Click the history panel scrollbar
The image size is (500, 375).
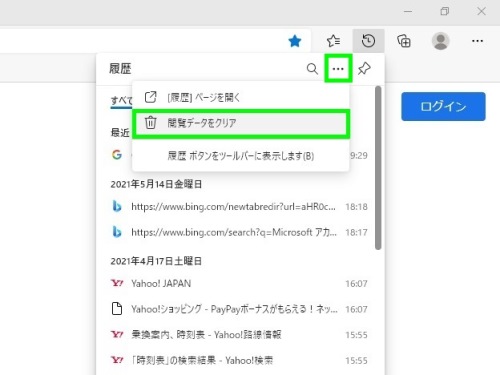click(378, 168)
